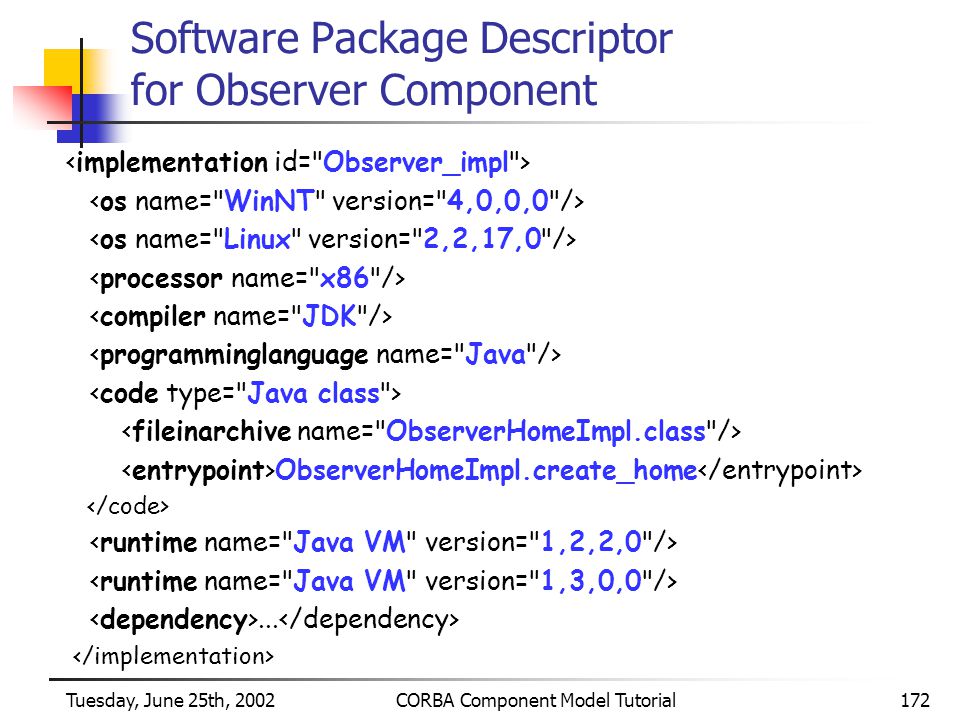Click the closing '</dependency>' tag

click(x=369, y=620)
